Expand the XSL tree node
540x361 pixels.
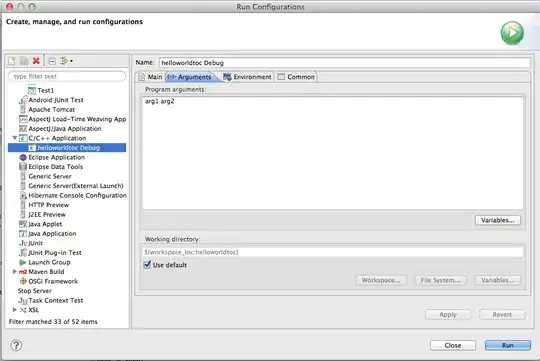15,310
